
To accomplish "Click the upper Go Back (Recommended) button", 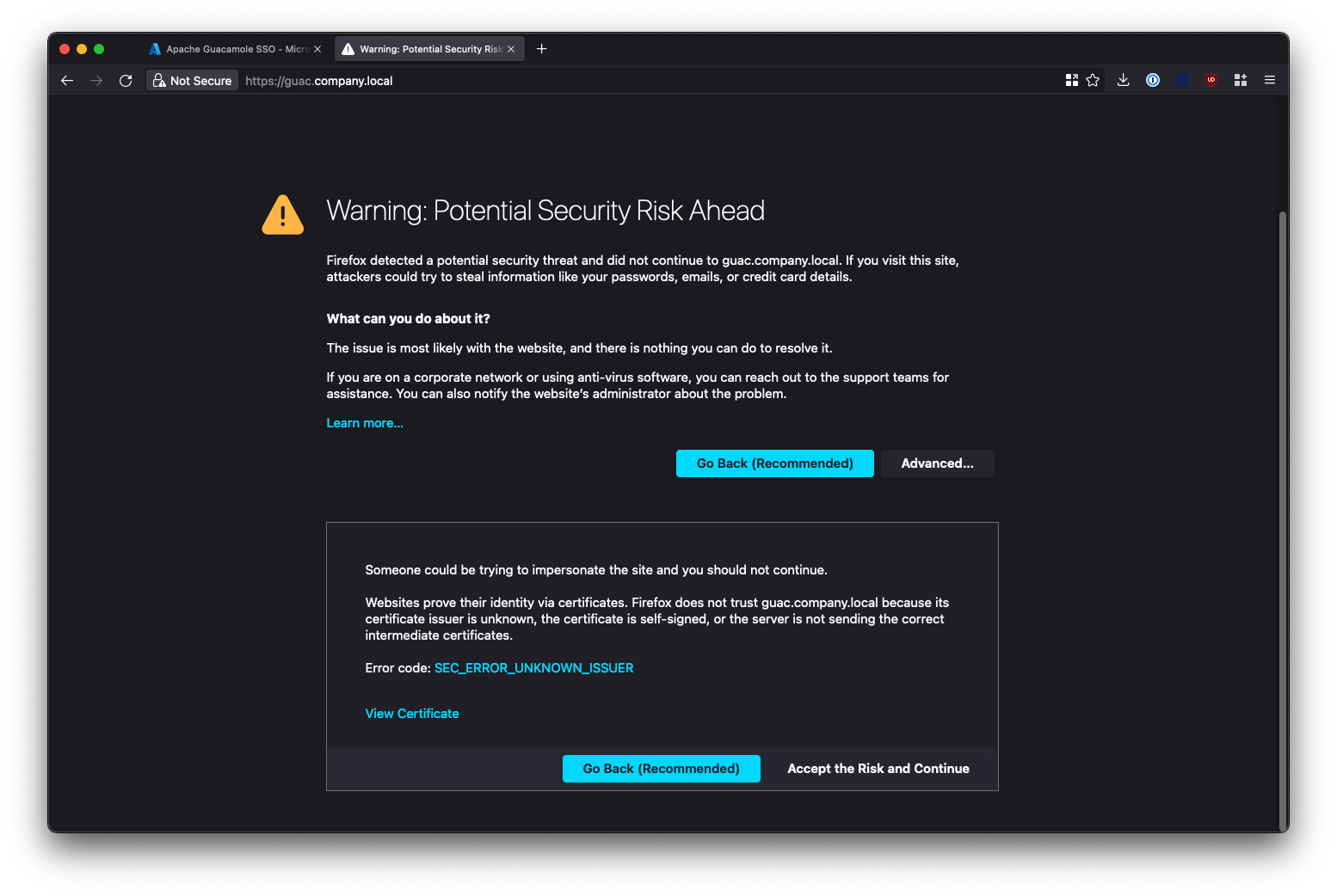I will tap(774, 463).
